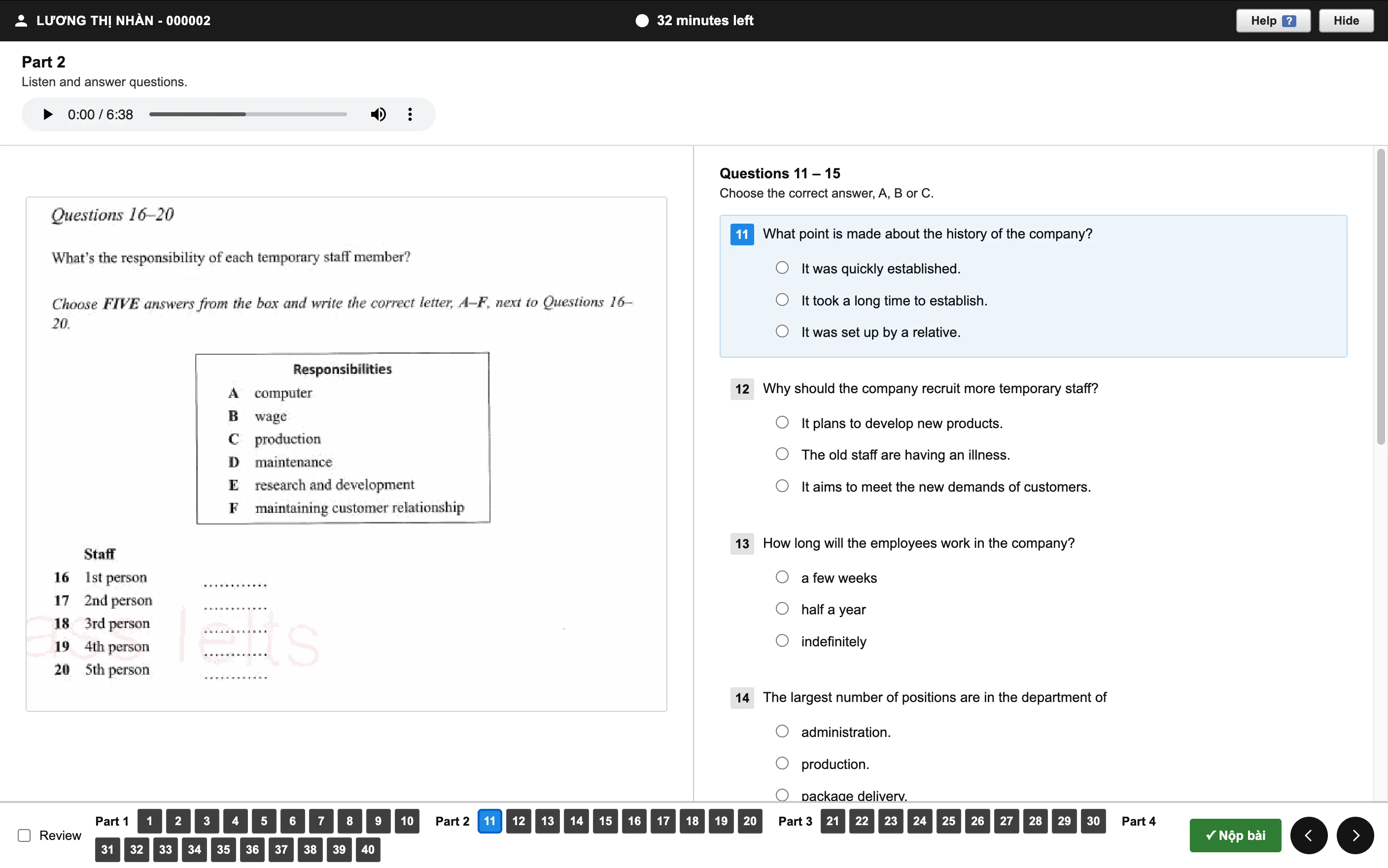Open the Help button

tap(1273, 21)
